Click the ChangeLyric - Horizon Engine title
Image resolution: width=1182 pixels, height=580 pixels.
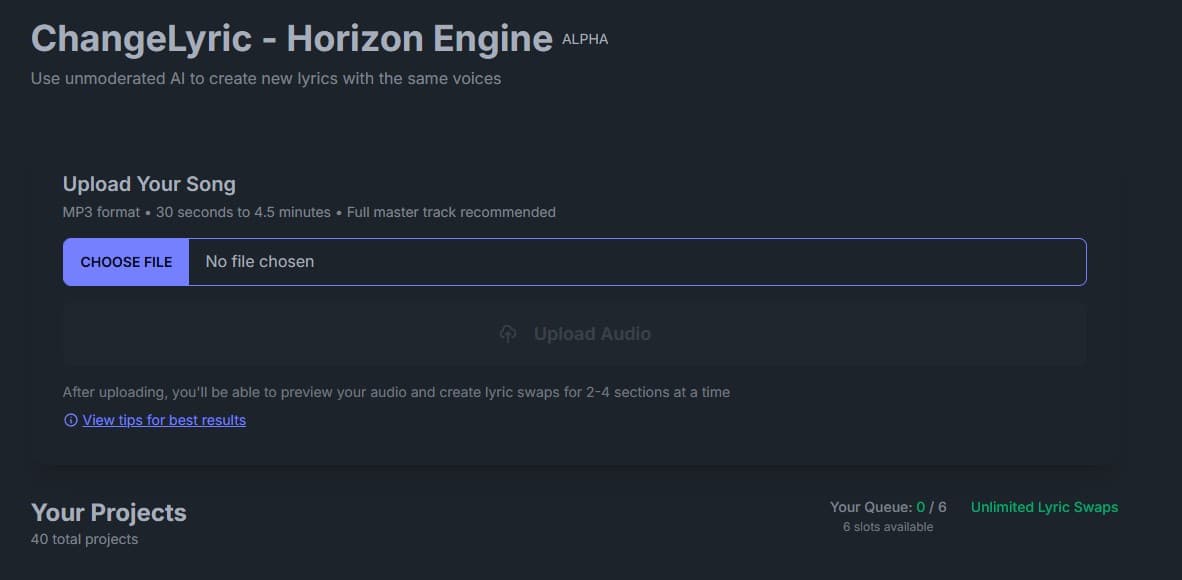coord(291,38)
